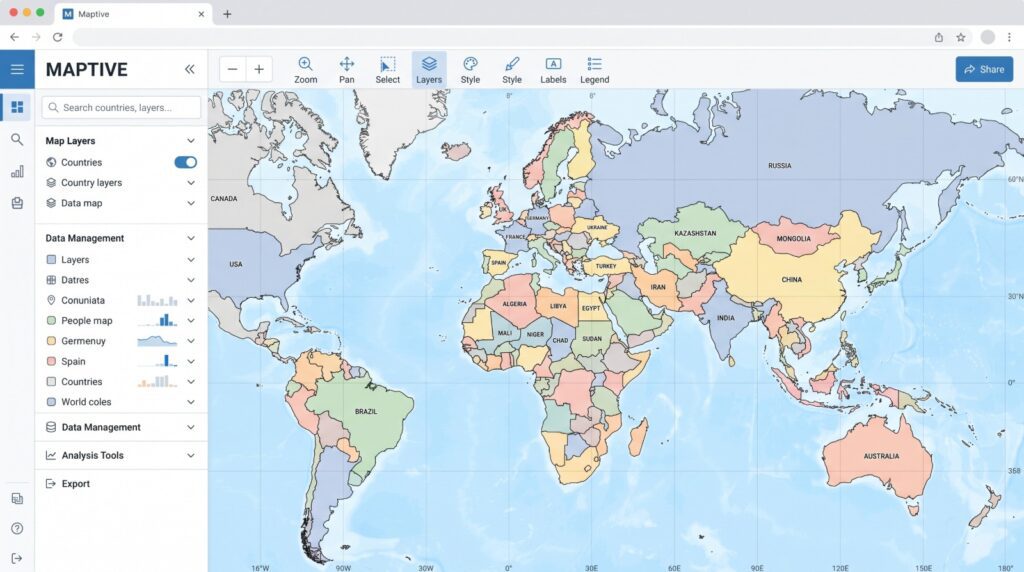The height and width of the screenshot is (572, 1024).
Task: Check the Spain checkbox
Action: click(x=51, y=361)
